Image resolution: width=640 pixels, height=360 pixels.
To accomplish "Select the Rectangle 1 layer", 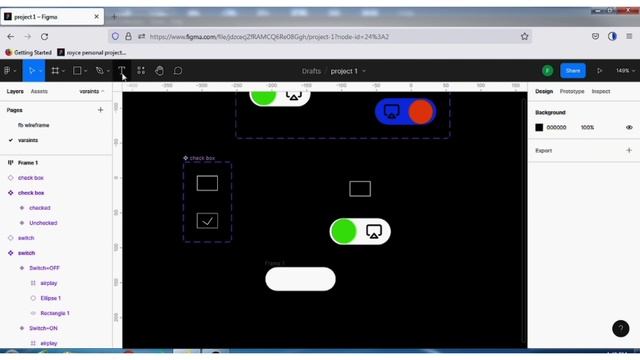I will click(x=56, y=313).
